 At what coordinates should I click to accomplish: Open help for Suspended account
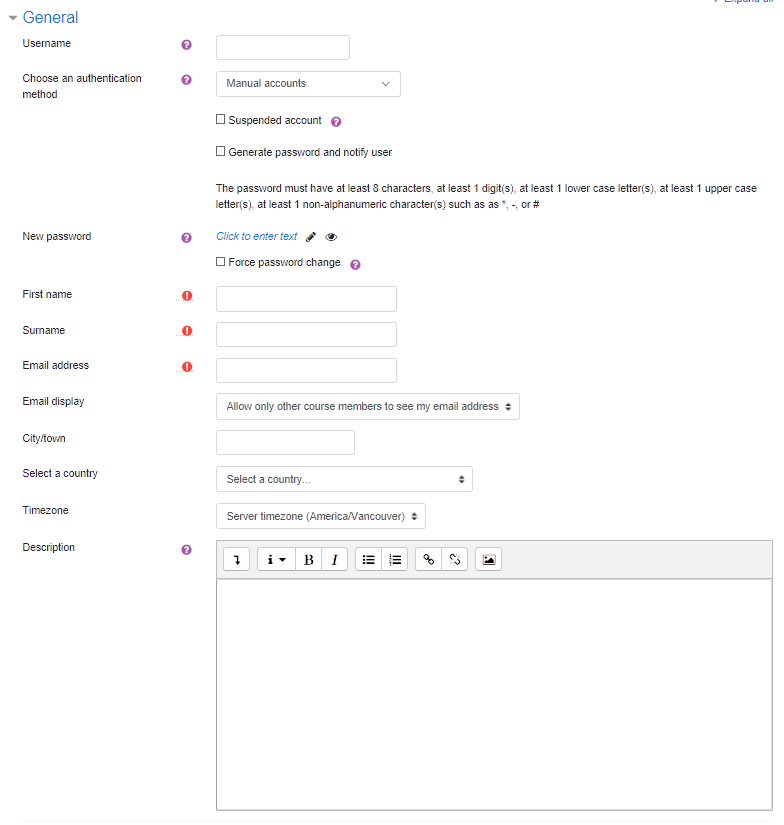[x=336, y=122]
